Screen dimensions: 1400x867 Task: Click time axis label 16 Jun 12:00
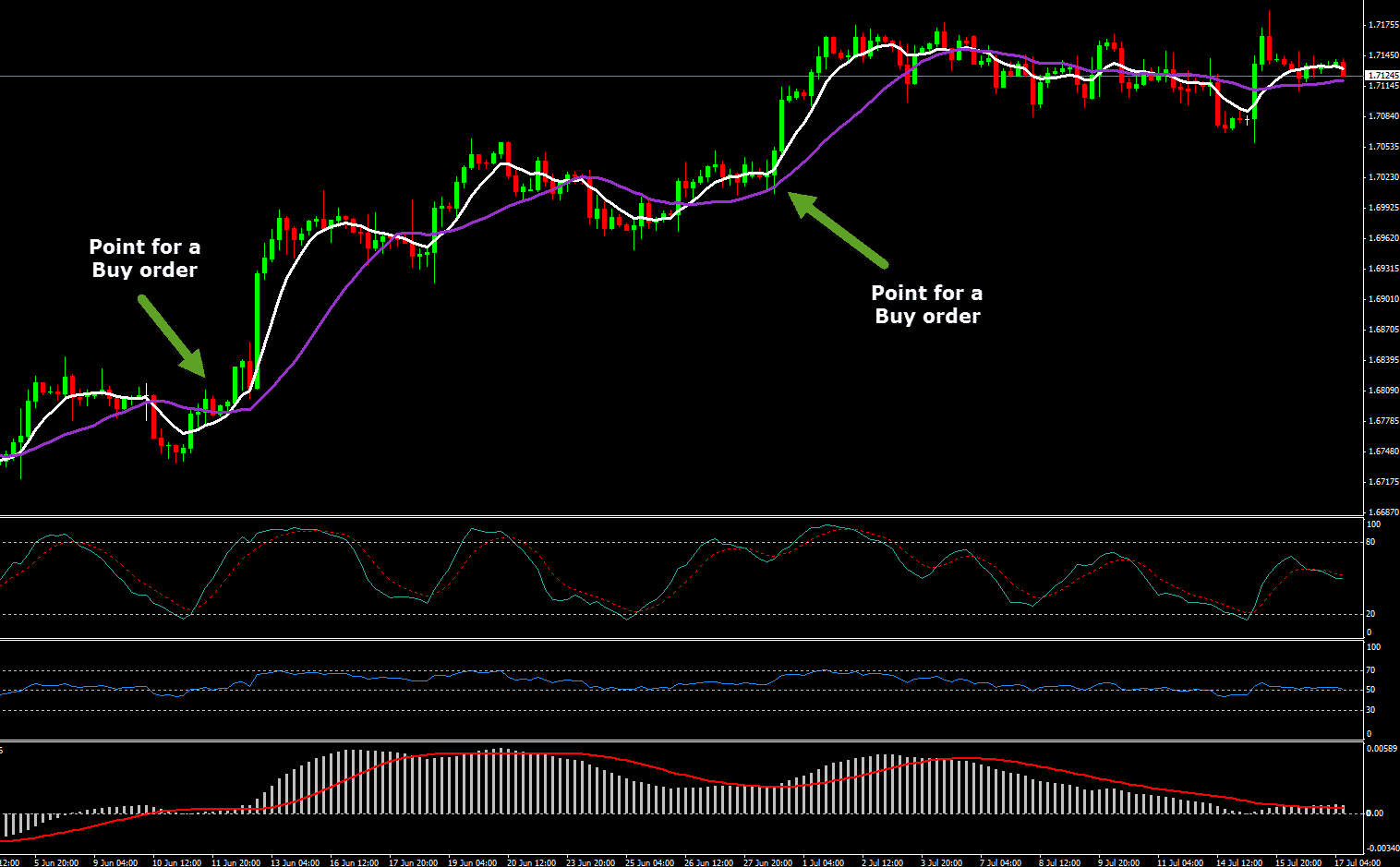354,862
